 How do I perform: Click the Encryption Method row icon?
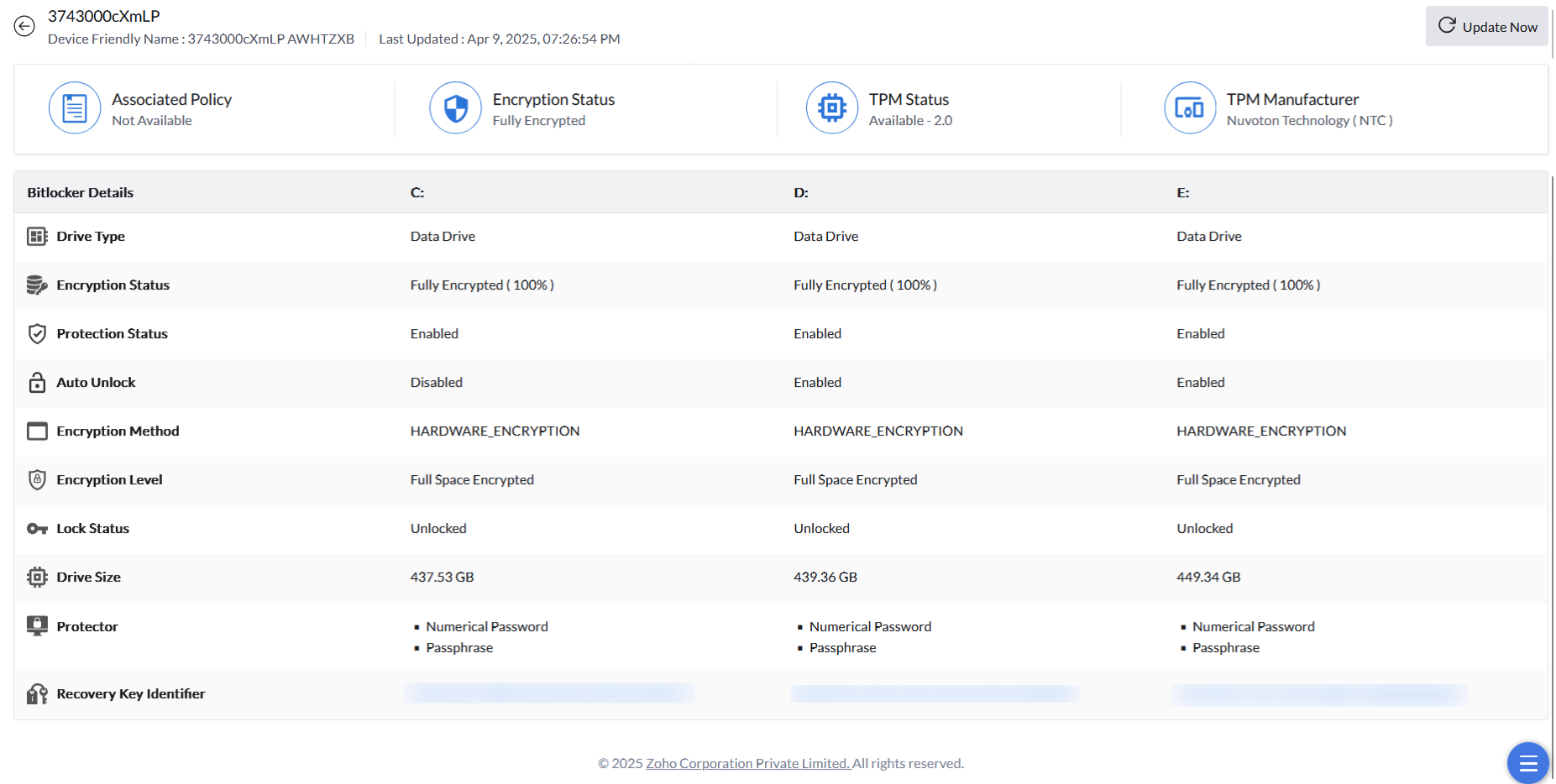(x=37, y=431)
